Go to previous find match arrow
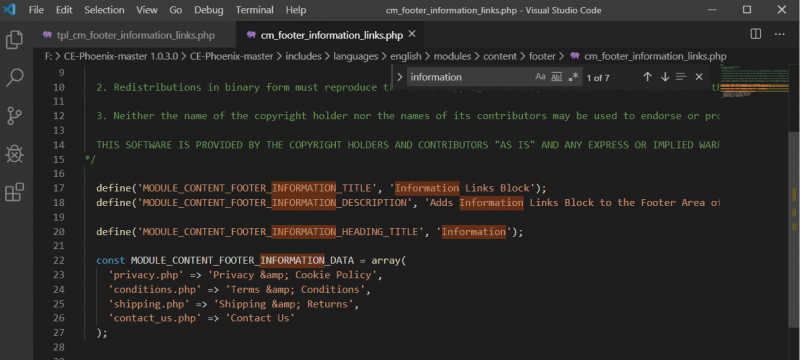Viewport: 800px width, 360px height. tap(647, 77)
